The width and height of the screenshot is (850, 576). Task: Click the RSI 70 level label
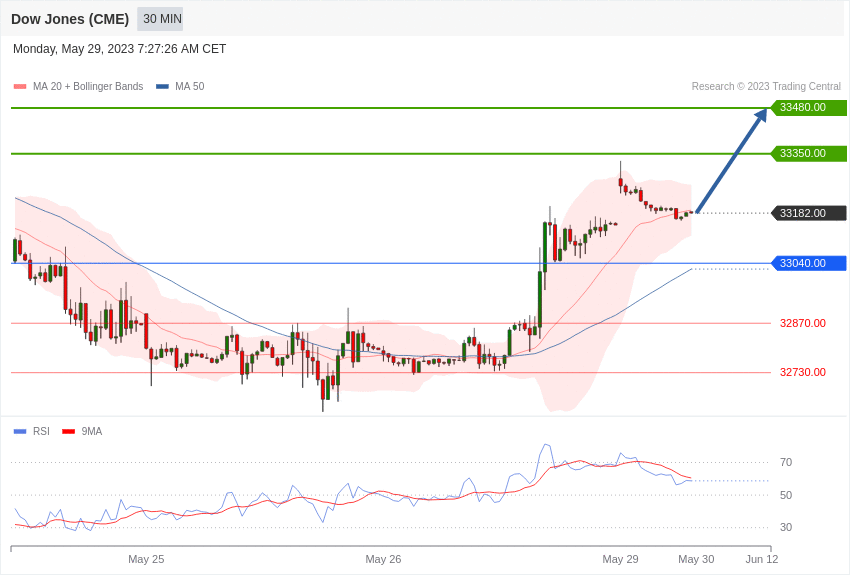click(x=786, y=462)
